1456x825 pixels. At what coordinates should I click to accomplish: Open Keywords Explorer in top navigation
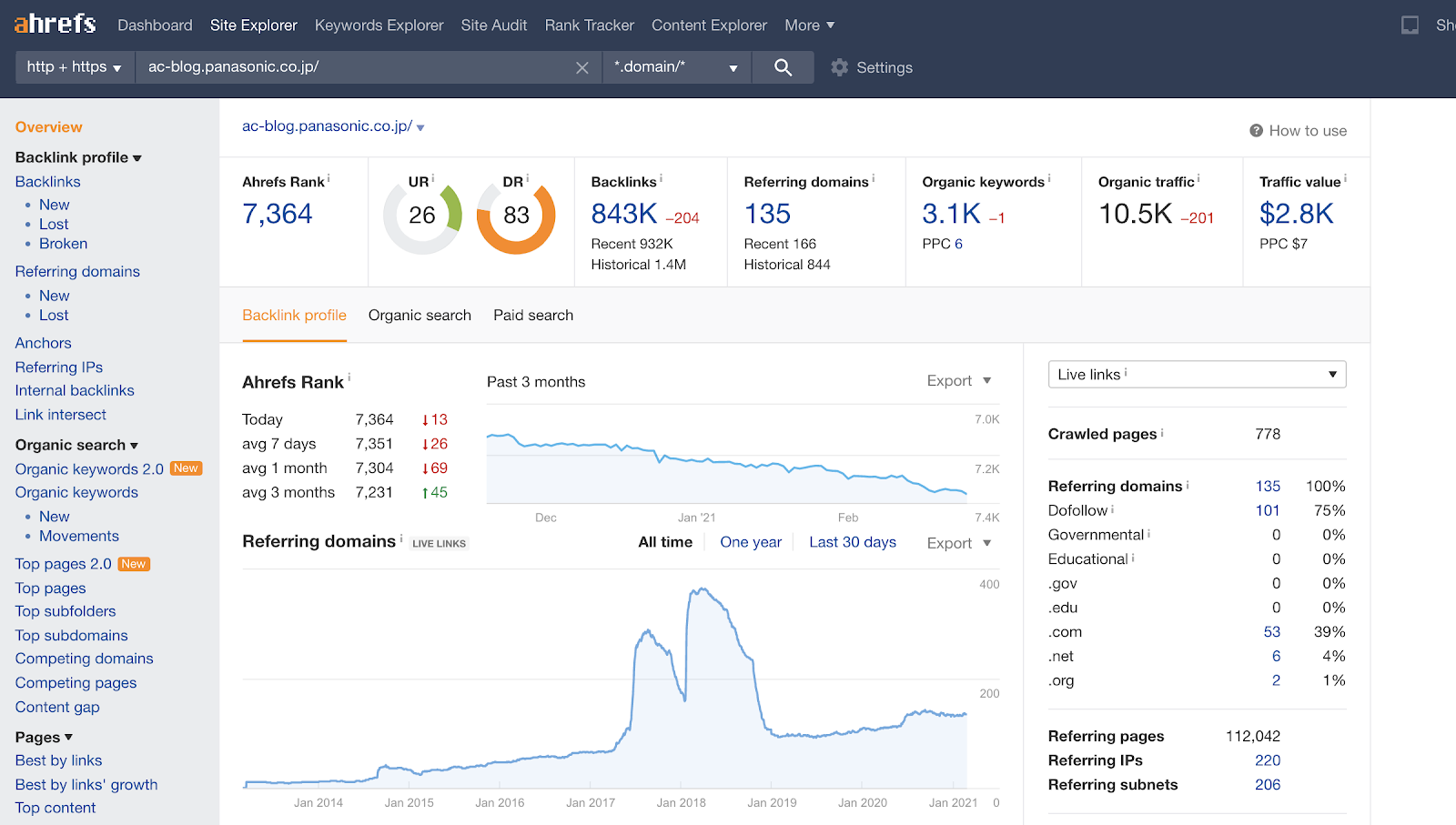pos(379,25)
